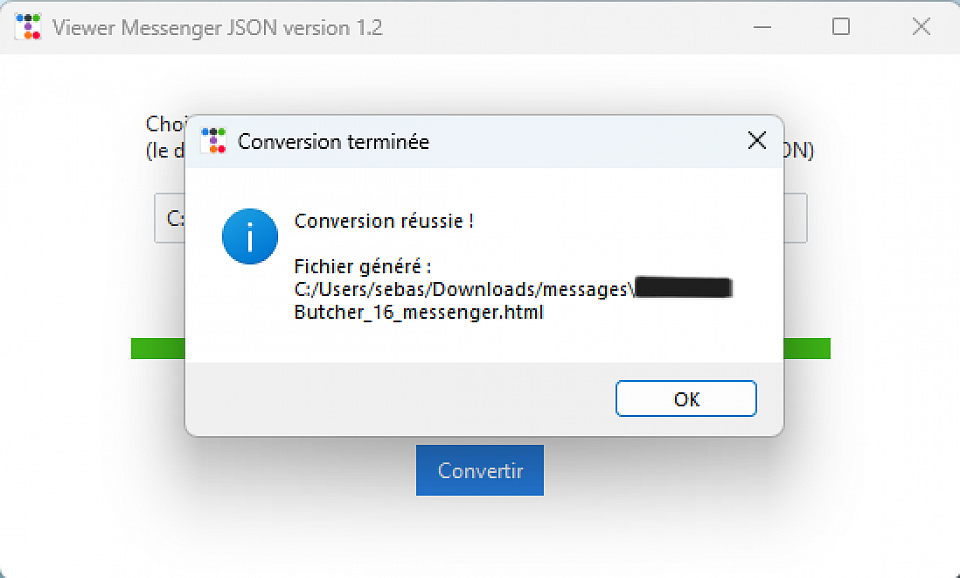Minimize the Viewer Messenger JSON window
This screenshot has width=960, height=578.
[x=761, y=27]
